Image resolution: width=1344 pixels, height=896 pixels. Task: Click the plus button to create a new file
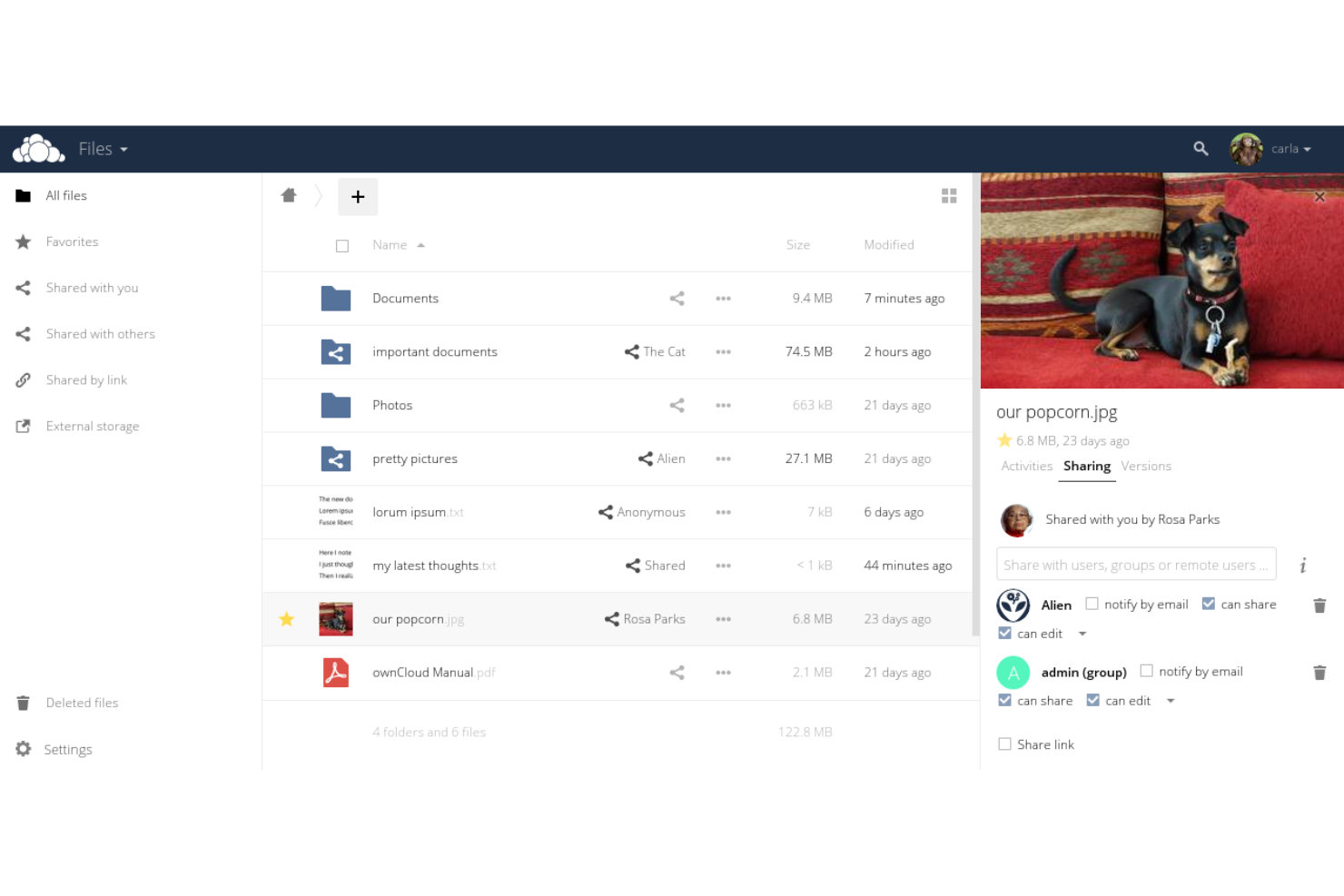pyautogui.click(x=358, y=196)
